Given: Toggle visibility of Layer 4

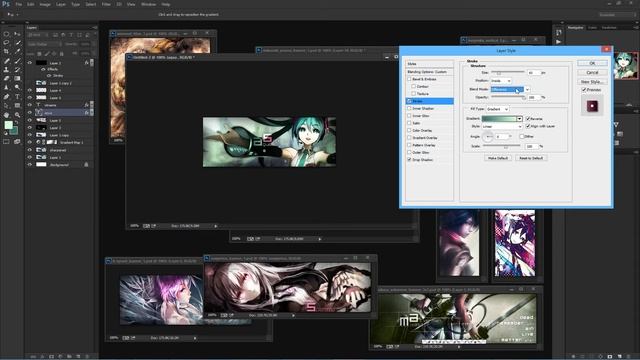Looking at the screenshot, I should [29, 90].
